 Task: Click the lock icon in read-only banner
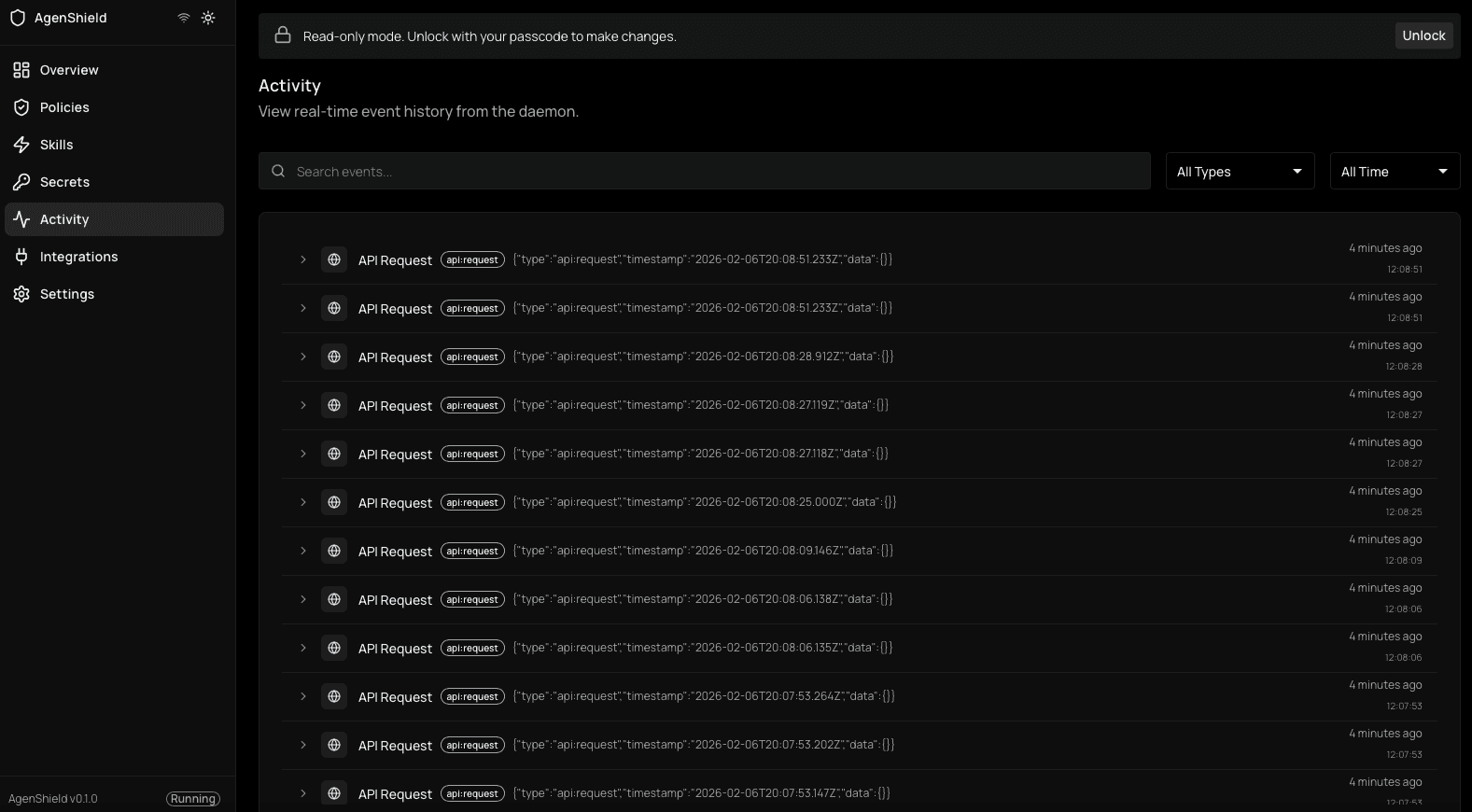(x=283, y=35)
